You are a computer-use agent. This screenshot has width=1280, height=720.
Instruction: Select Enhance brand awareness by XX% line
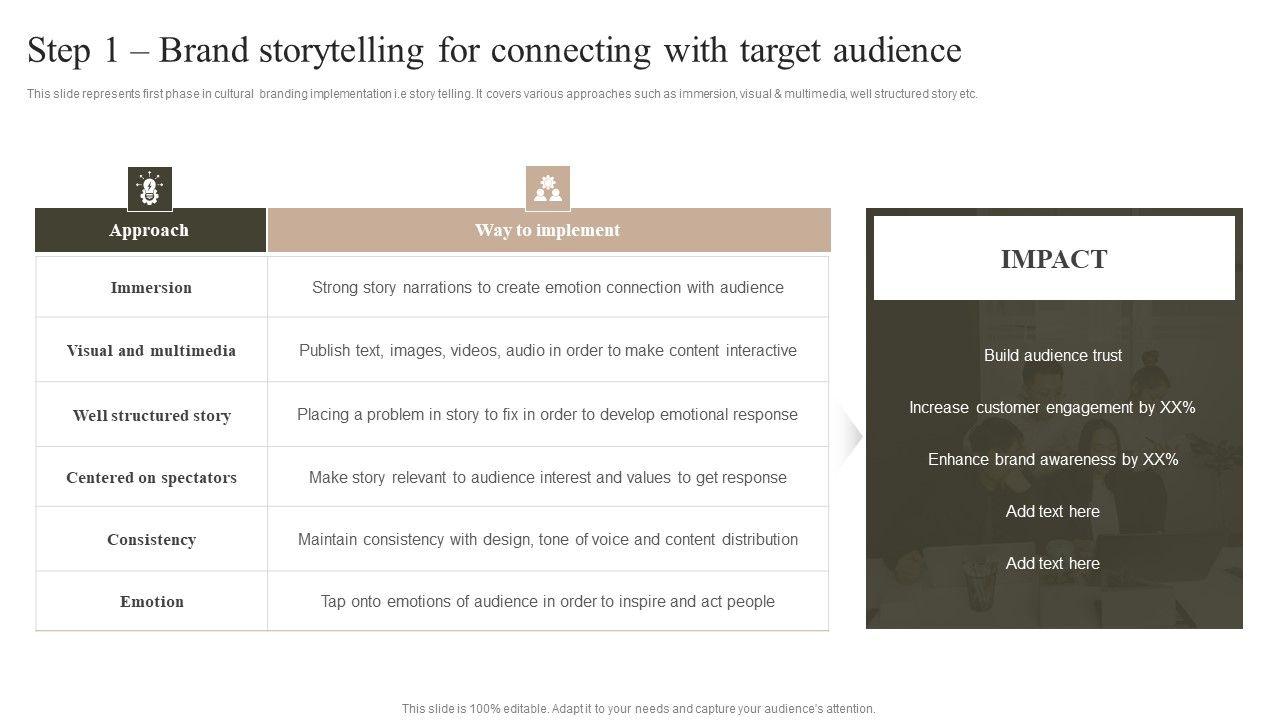coord(1053,459)
